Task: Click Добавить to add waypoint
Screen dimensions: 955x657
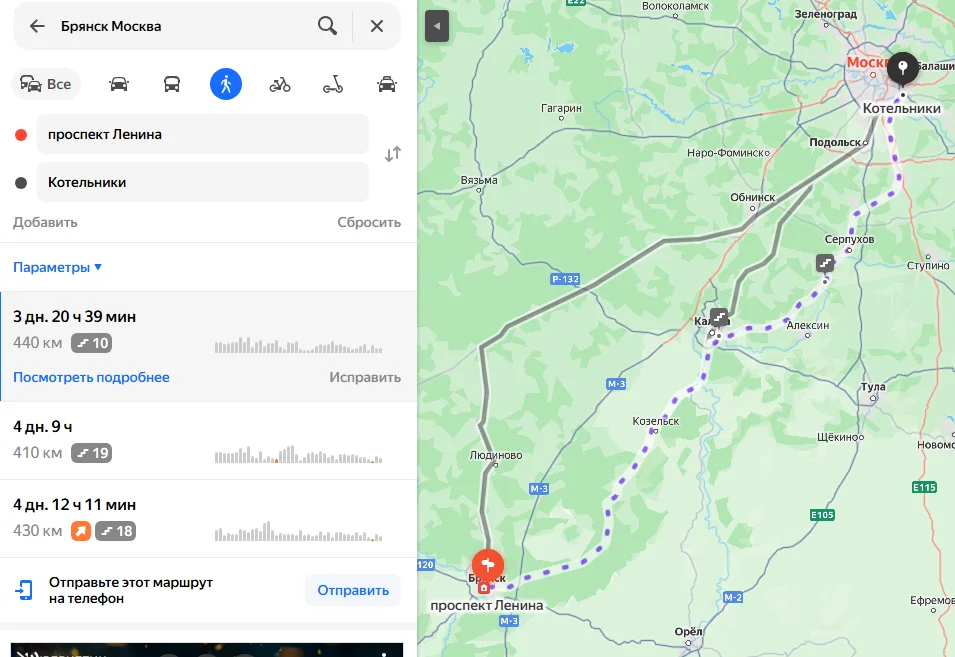Action: pyautogui.click(x=45, y=222)
